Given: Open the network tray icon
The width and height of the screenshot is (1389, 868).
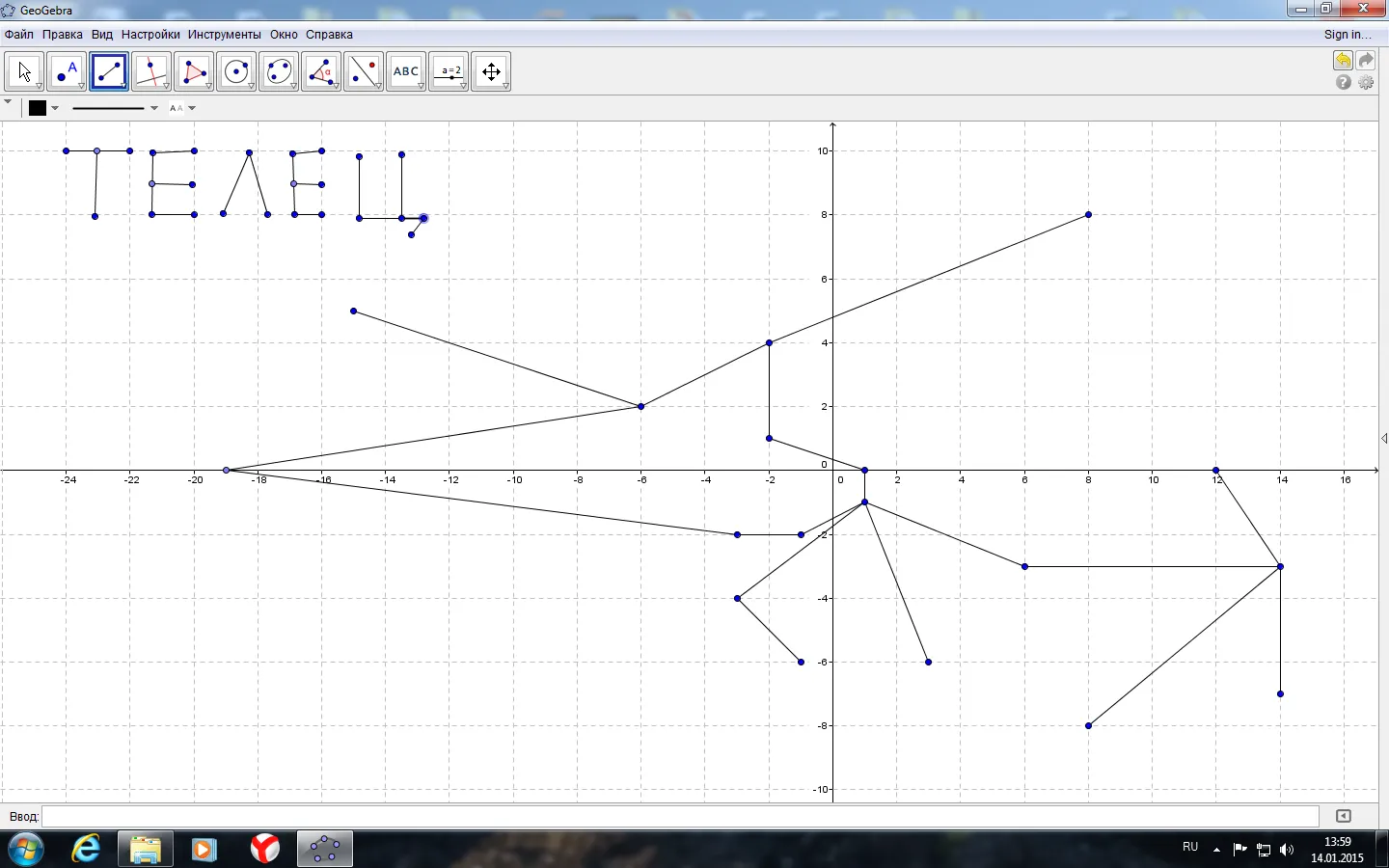Looking at the screenshot, I should coord(1264,850).
